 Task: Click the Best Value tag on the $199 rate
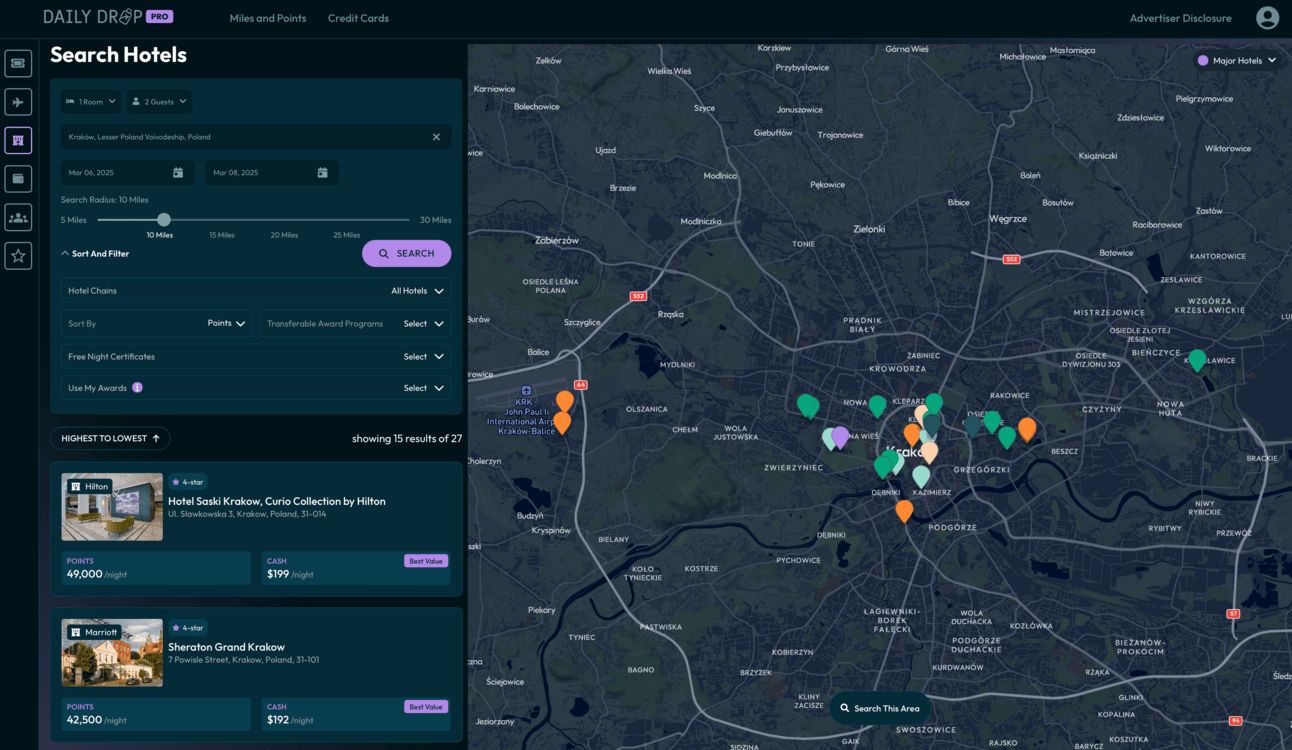click(x=426, y=561)
